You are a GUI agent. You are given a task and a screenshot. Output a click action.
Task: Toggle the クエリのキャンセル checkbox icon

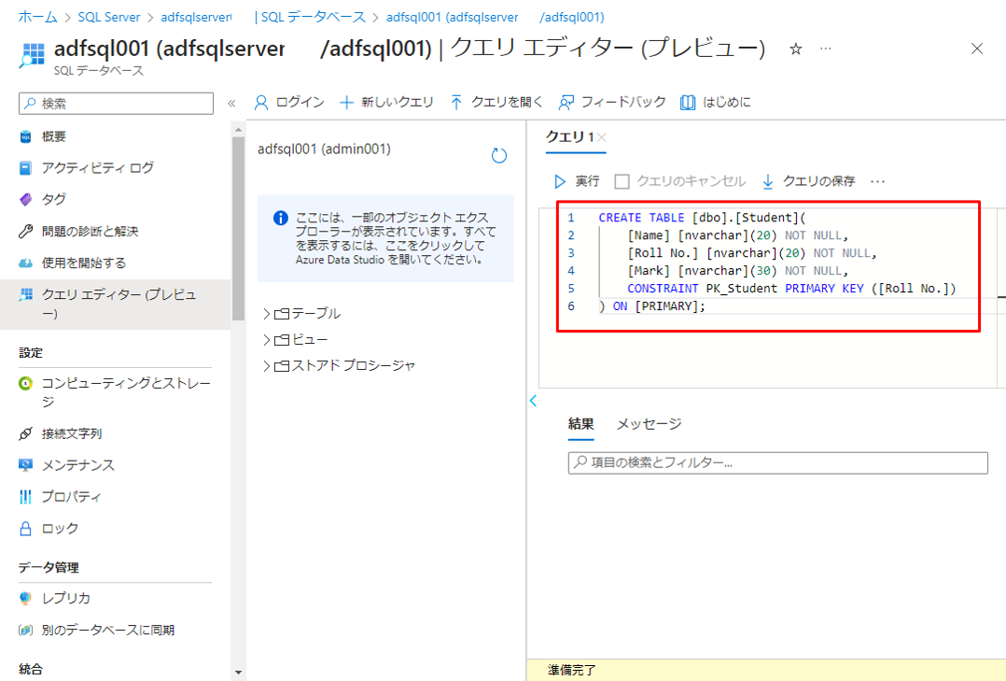point(622,182)
